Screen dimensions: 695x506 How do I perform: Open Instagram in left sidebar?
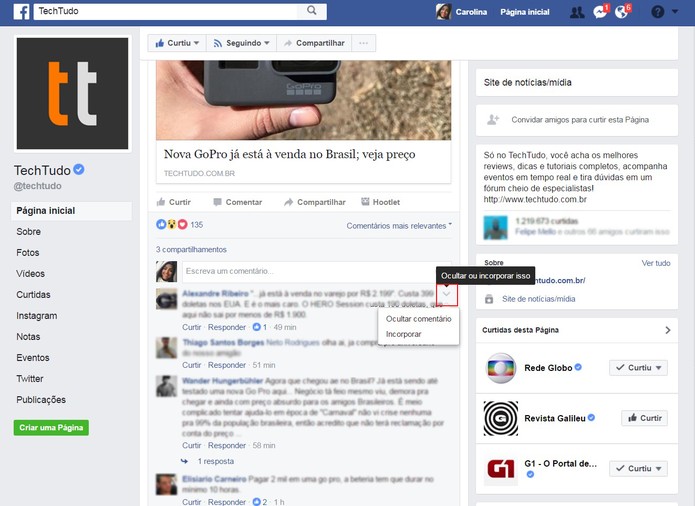[36, 315]
